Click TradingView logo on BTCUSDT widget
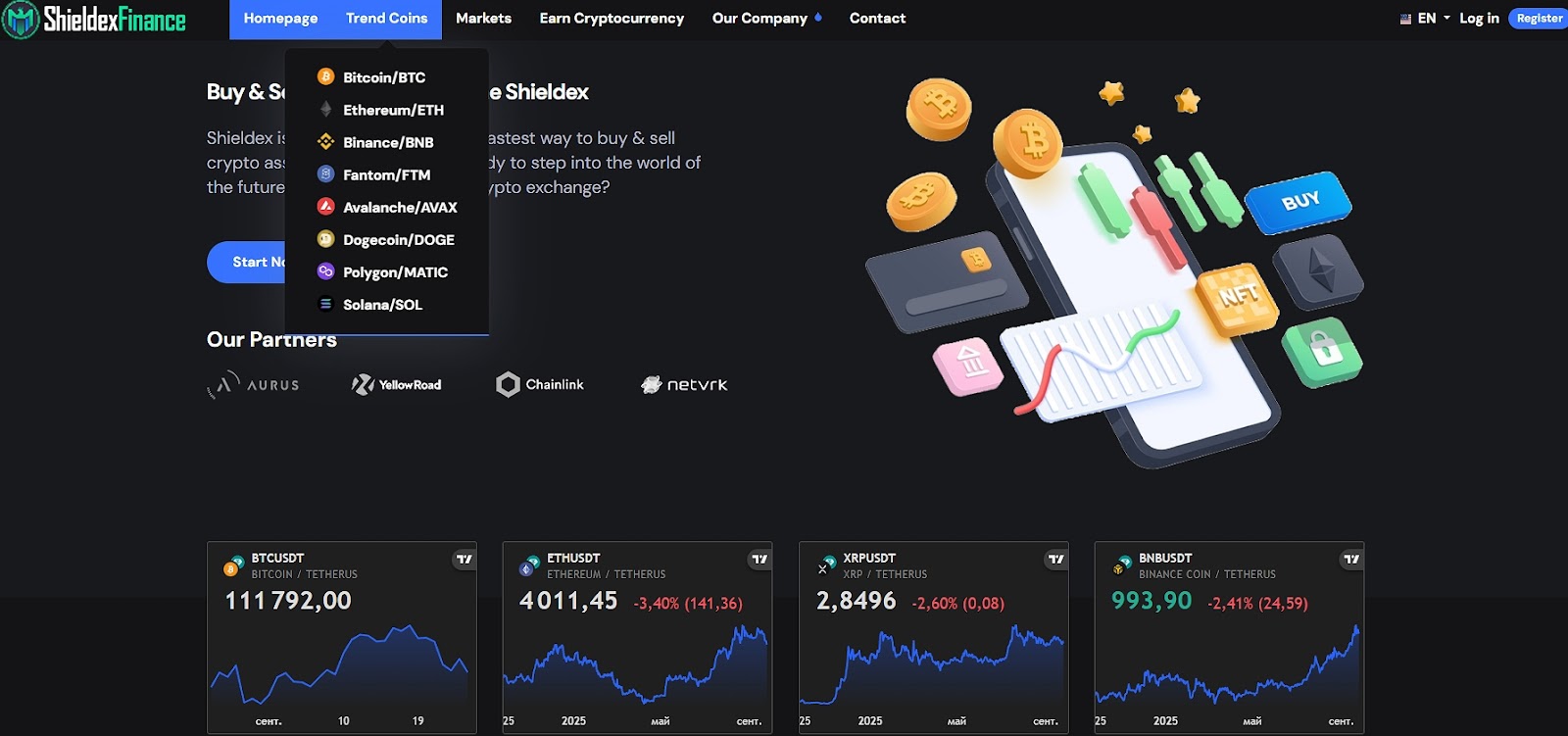Viewport: 1568px width, 736px height. [464, 560]
